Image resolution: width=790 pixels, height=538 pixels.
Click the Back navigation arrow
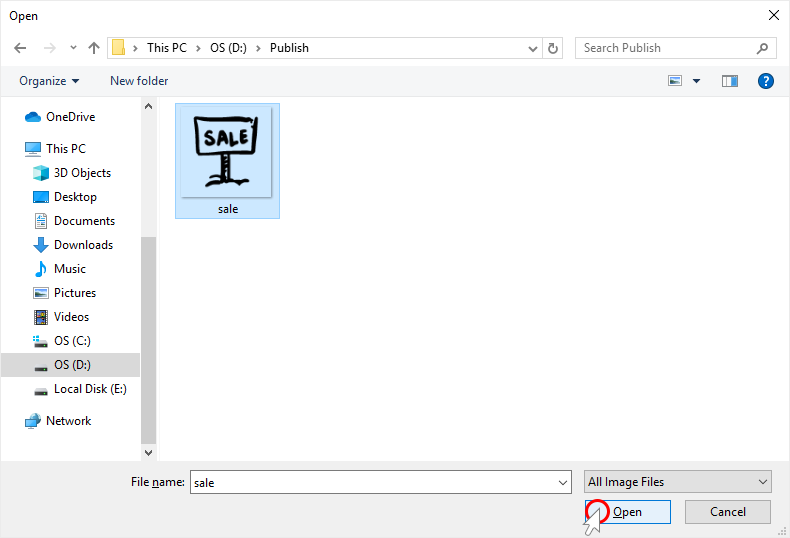[x=20, y=48]
